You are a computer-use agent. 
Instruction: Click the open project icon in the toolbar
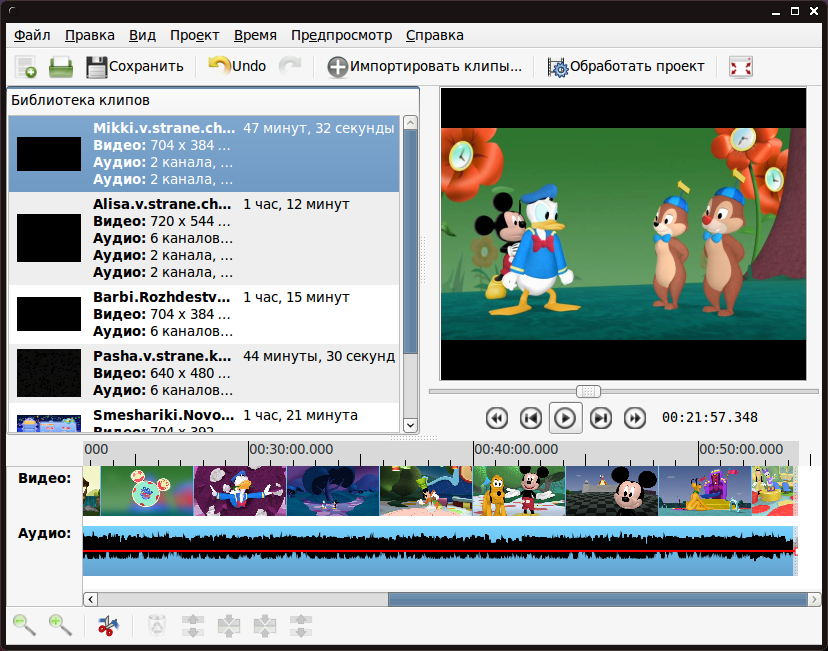[x=61, y=67]
